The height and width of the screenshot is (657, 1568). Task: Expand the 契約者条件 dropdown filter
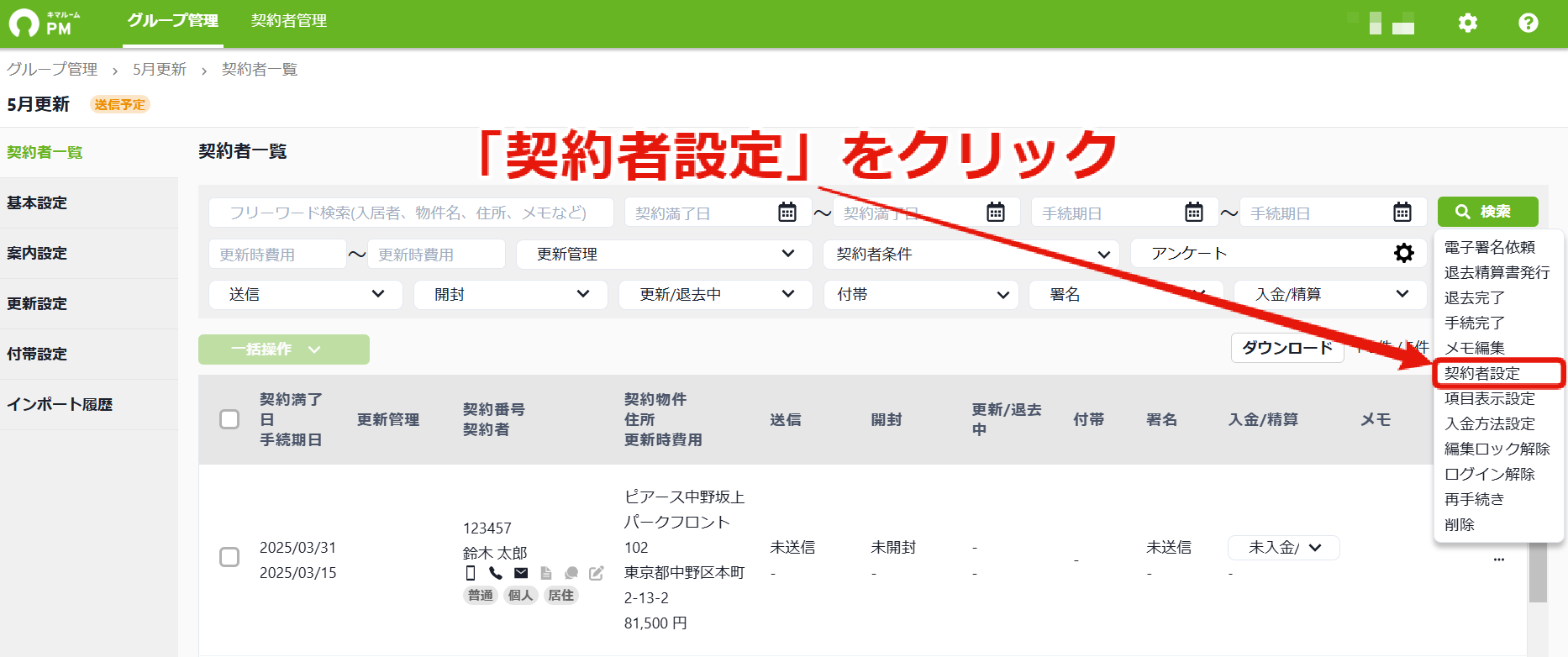(x=971, y=254)
